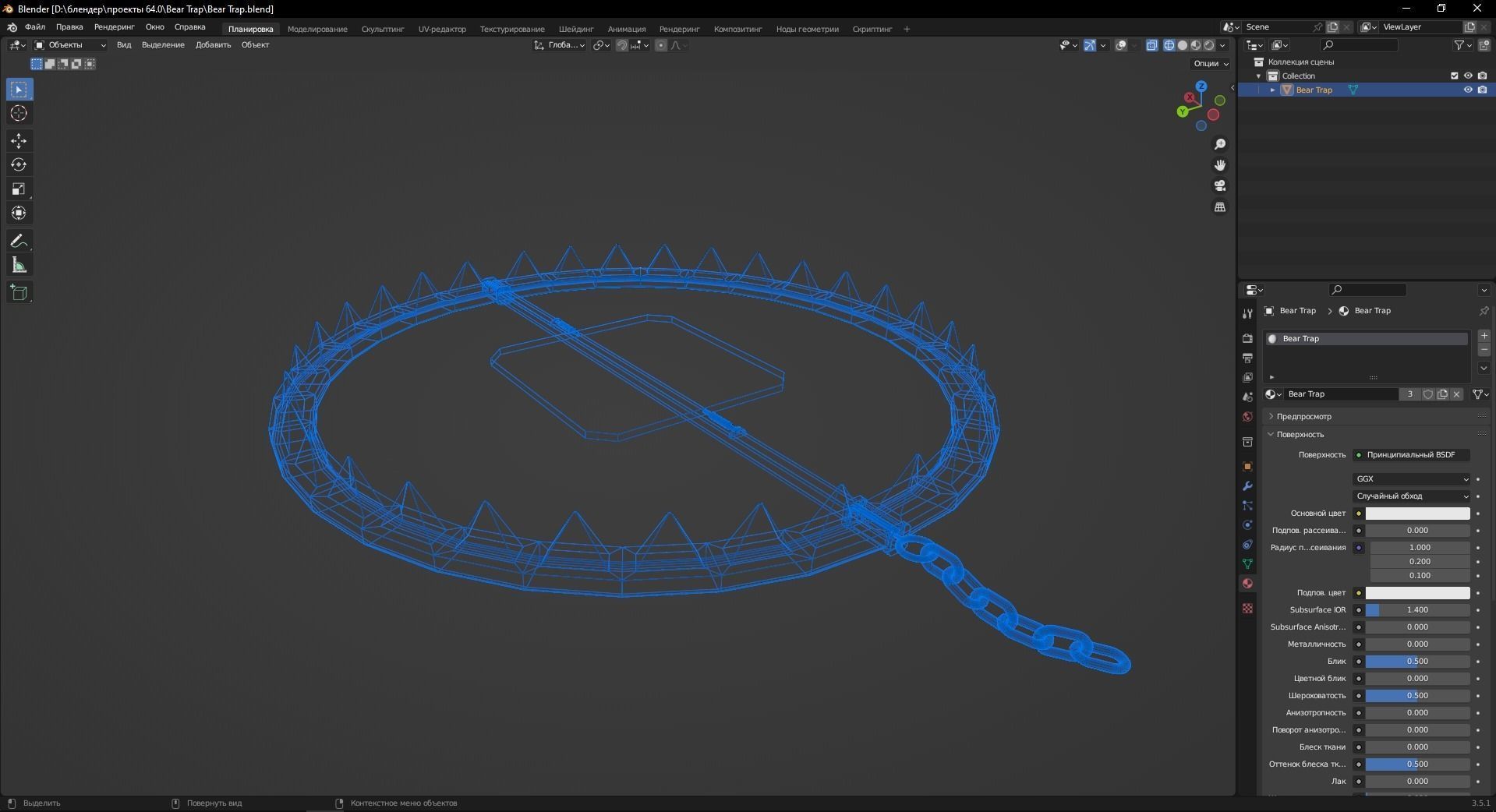Open the Основной цвет base color swatch
Viewport: 1496px width, 812px height.
[x=1417, y=514]
